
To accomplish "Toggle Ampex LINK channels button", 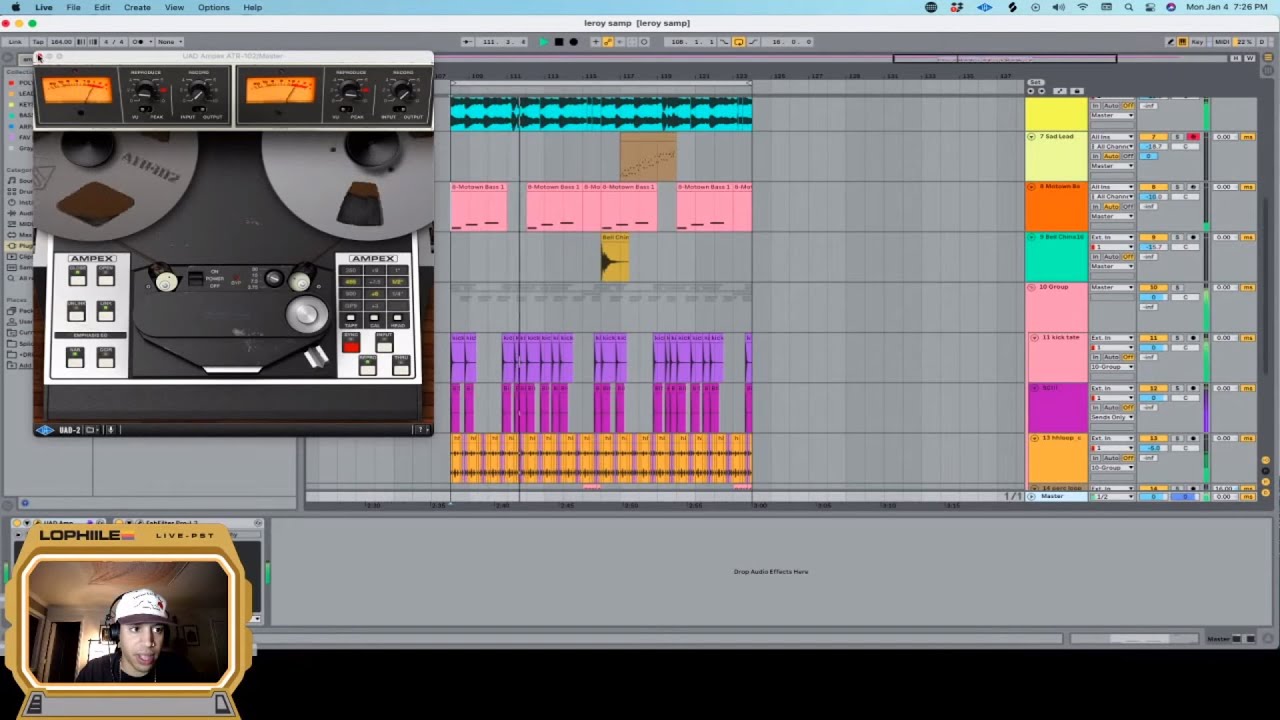I will tap(105, 312).
